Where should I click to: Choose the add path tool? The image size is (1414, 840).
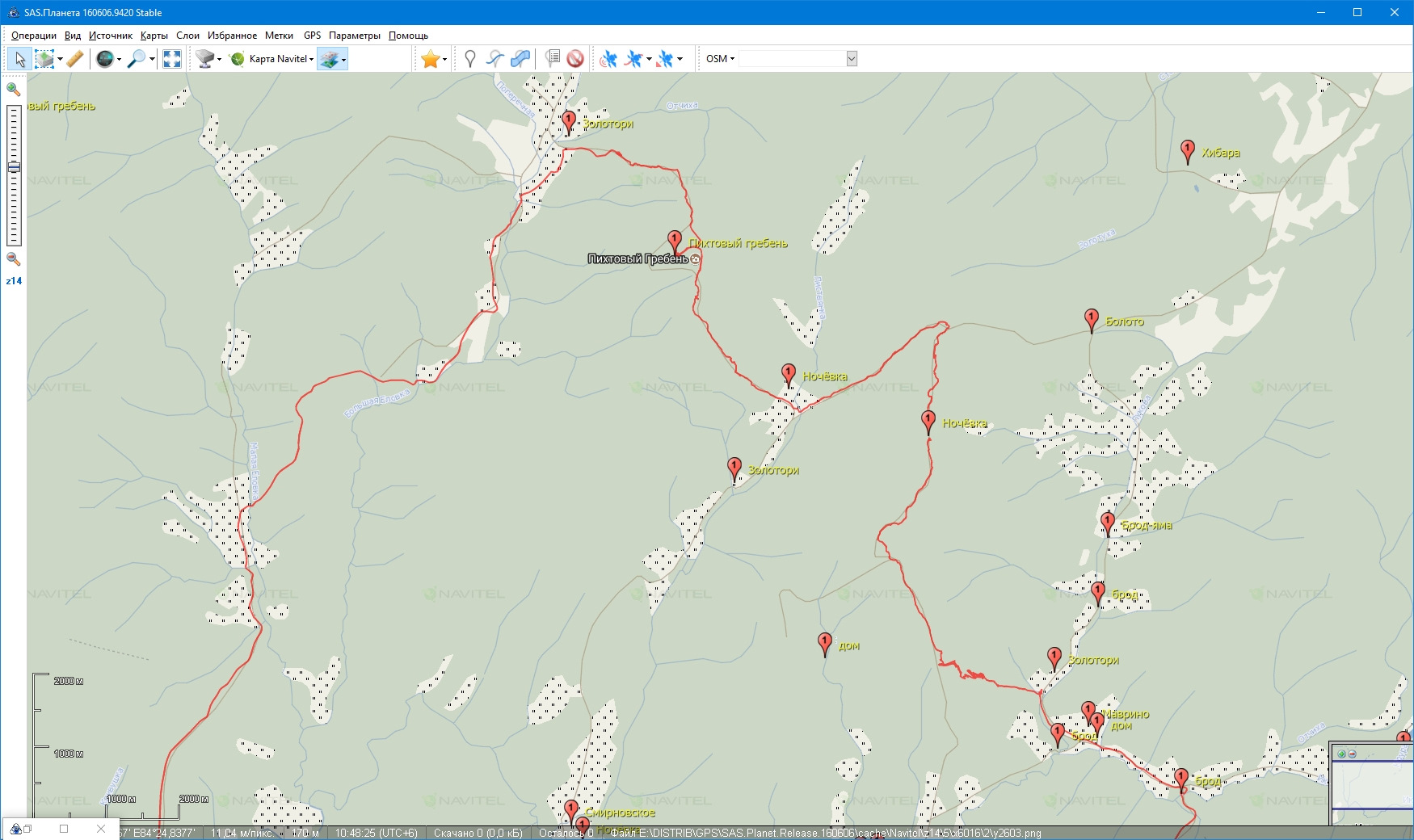(x=495, y=59)
